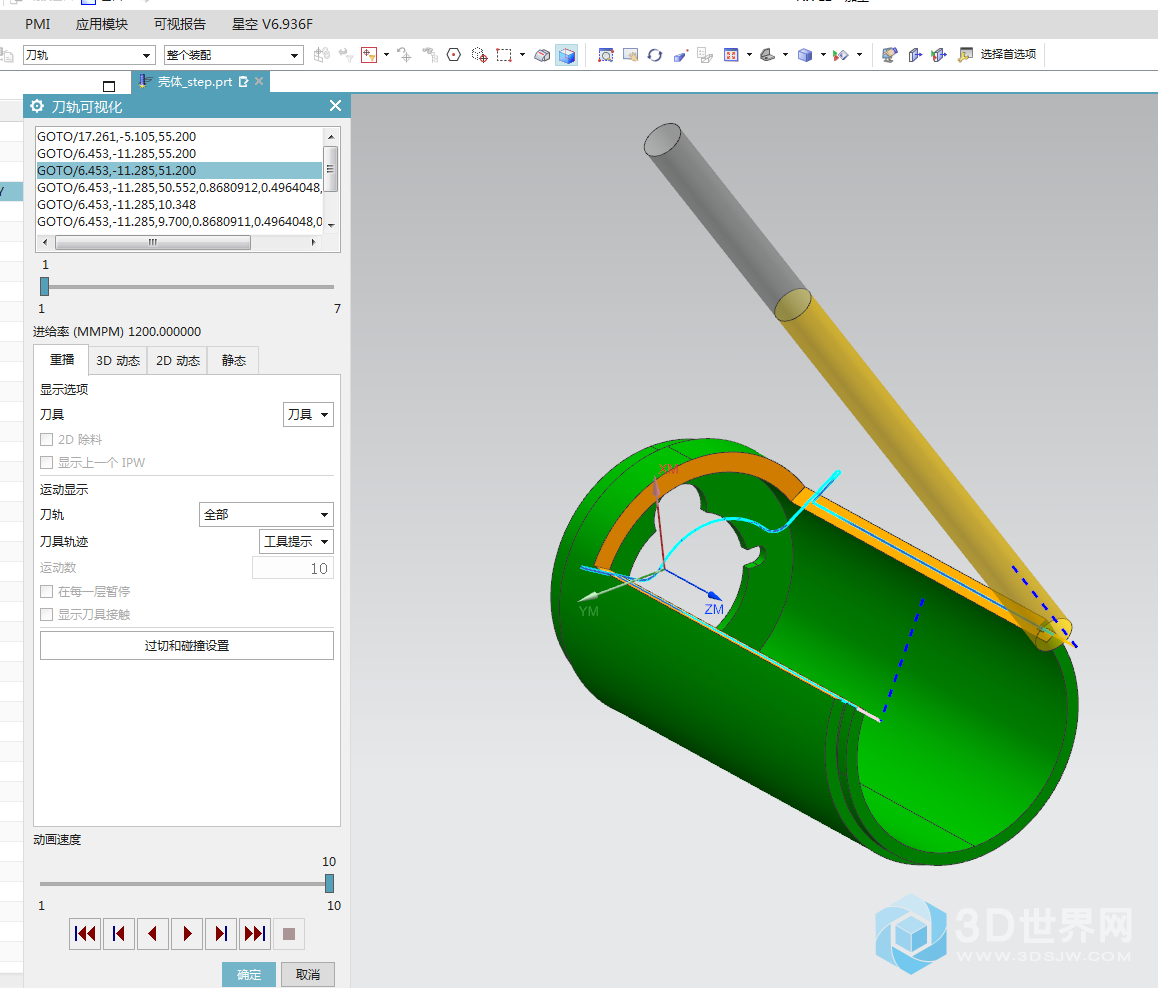Image resolution: width=1158 pixels, height=988 pixels.
Task: Click the gray shaded faces highlight icon
Action: coord(542,55)
